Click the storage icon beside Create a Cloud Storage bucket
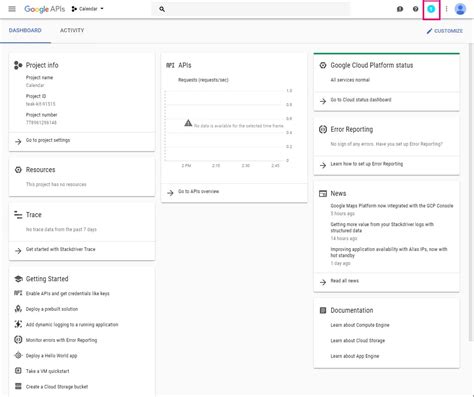Viewport: 474px width, 397px height. tap(18, 386)
